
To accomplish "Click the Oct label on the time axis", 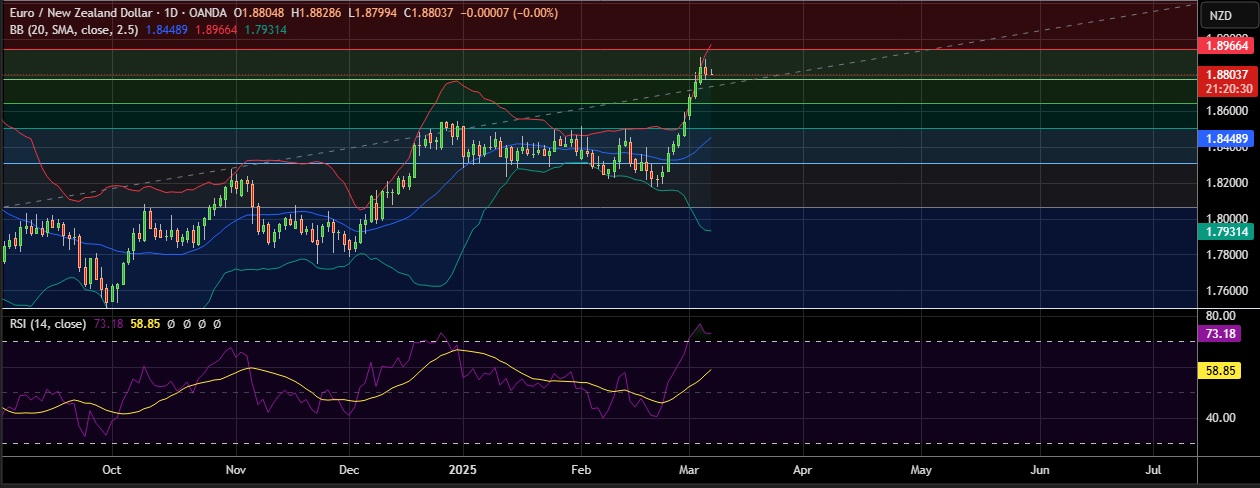I will pyautogui.click(x=112, y=468).
